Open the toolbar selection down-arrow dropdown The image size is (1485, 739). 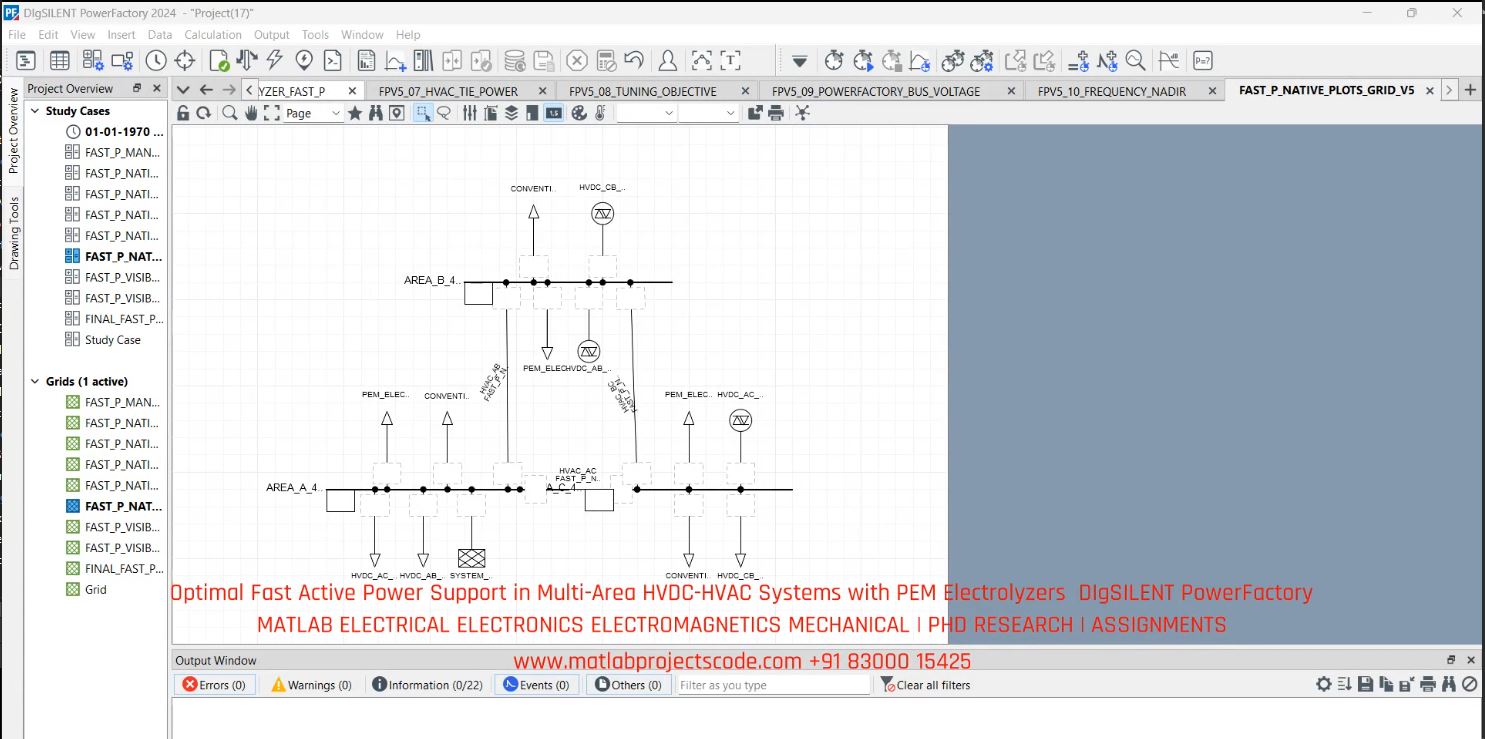[x=799, y=61]
